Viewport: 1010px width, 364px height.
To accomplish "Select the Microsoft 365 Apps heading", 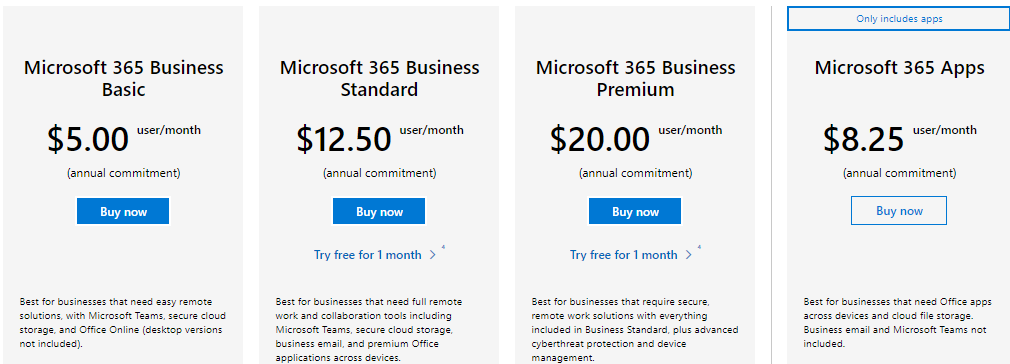I will pos(899,68).
